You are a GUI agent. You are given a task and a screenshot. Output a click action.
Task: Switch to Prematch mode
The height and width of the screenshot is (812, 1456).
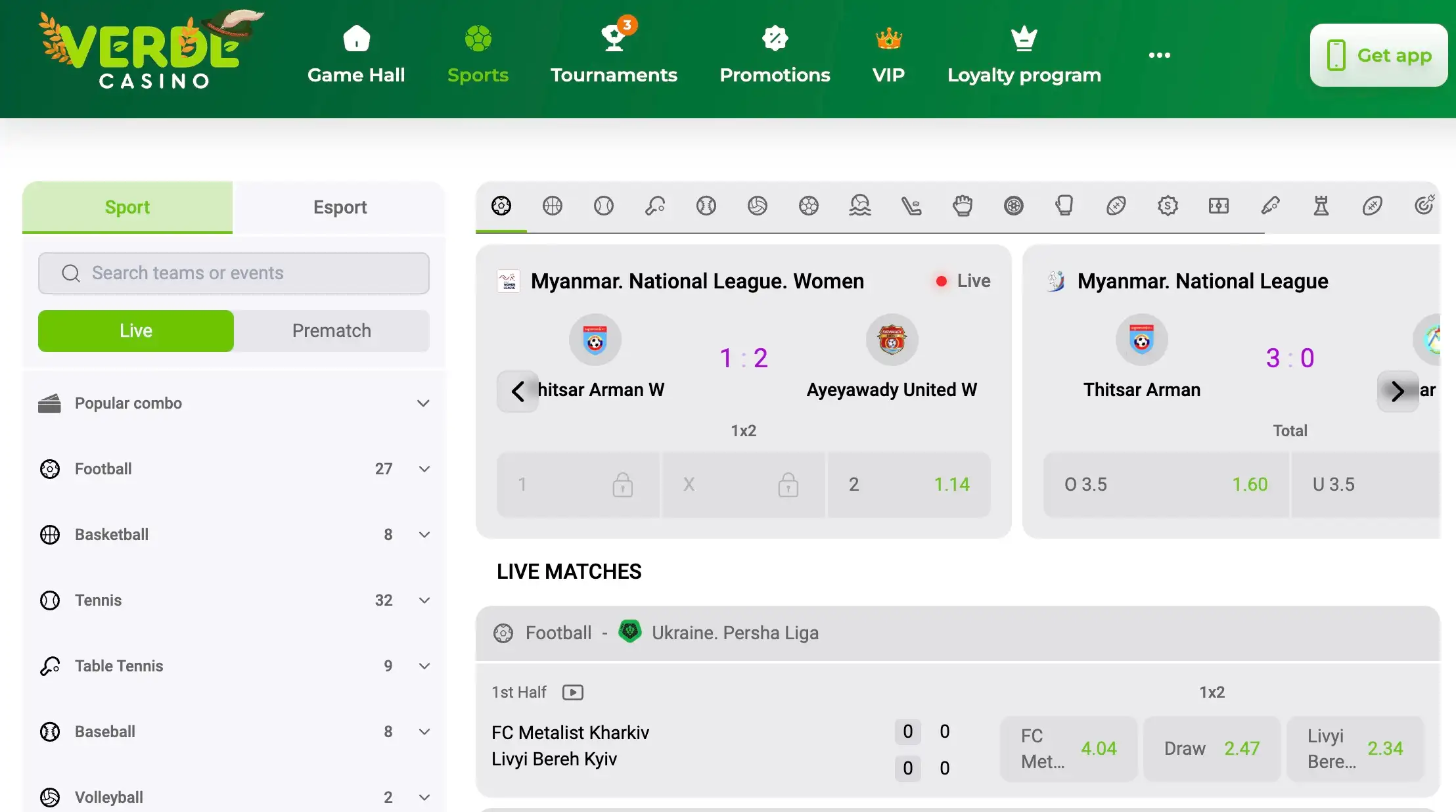332,331
